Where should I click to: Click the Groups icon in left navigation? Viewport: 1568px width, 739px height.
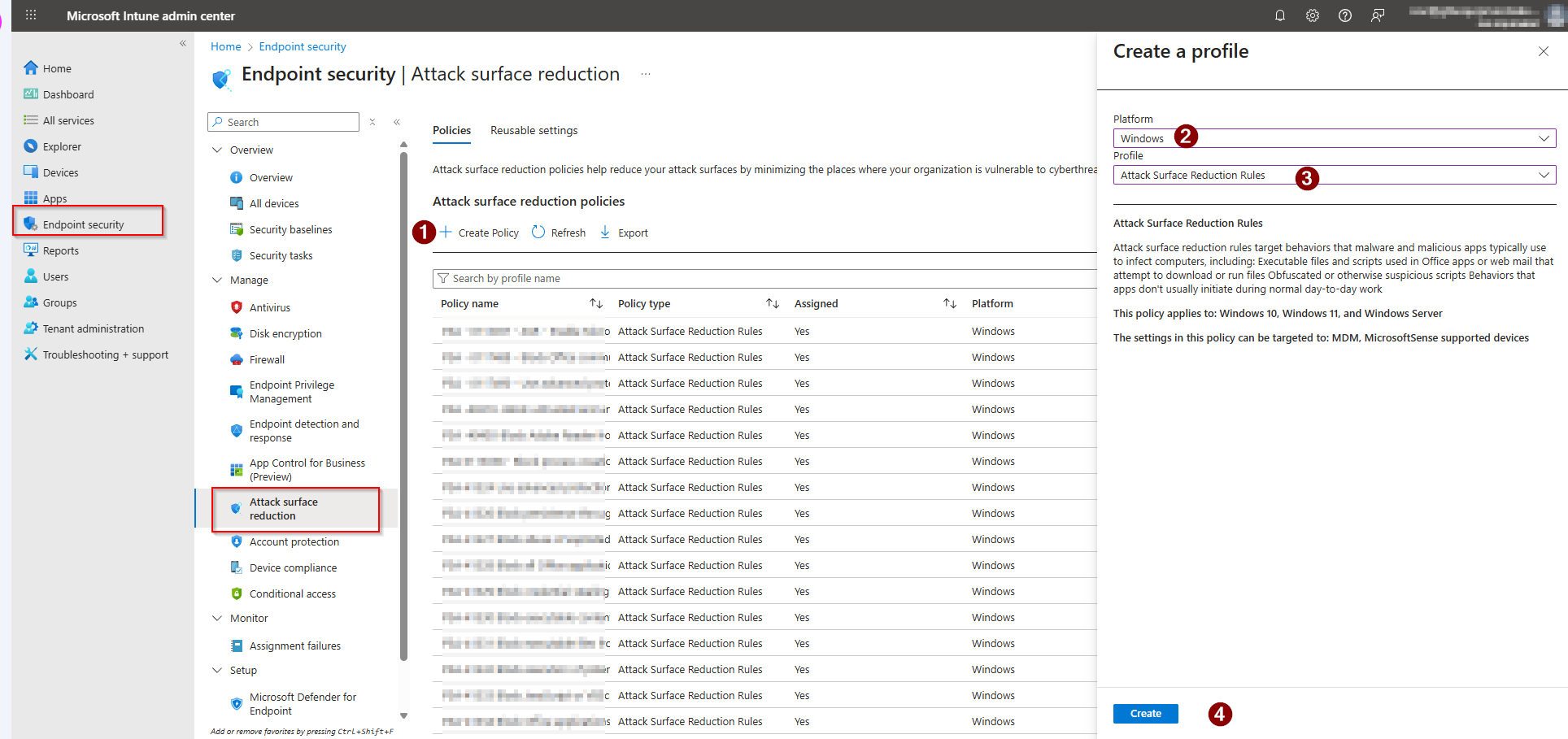click(31, 302)
